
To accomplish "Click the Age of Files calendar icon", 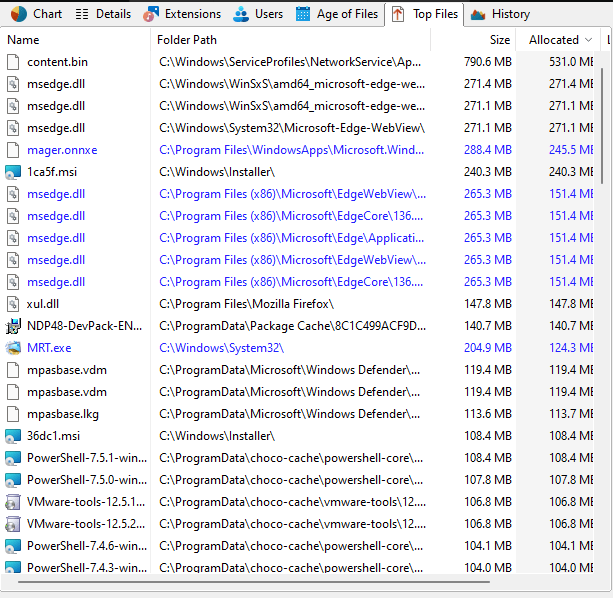I will [x=303, y=14].
